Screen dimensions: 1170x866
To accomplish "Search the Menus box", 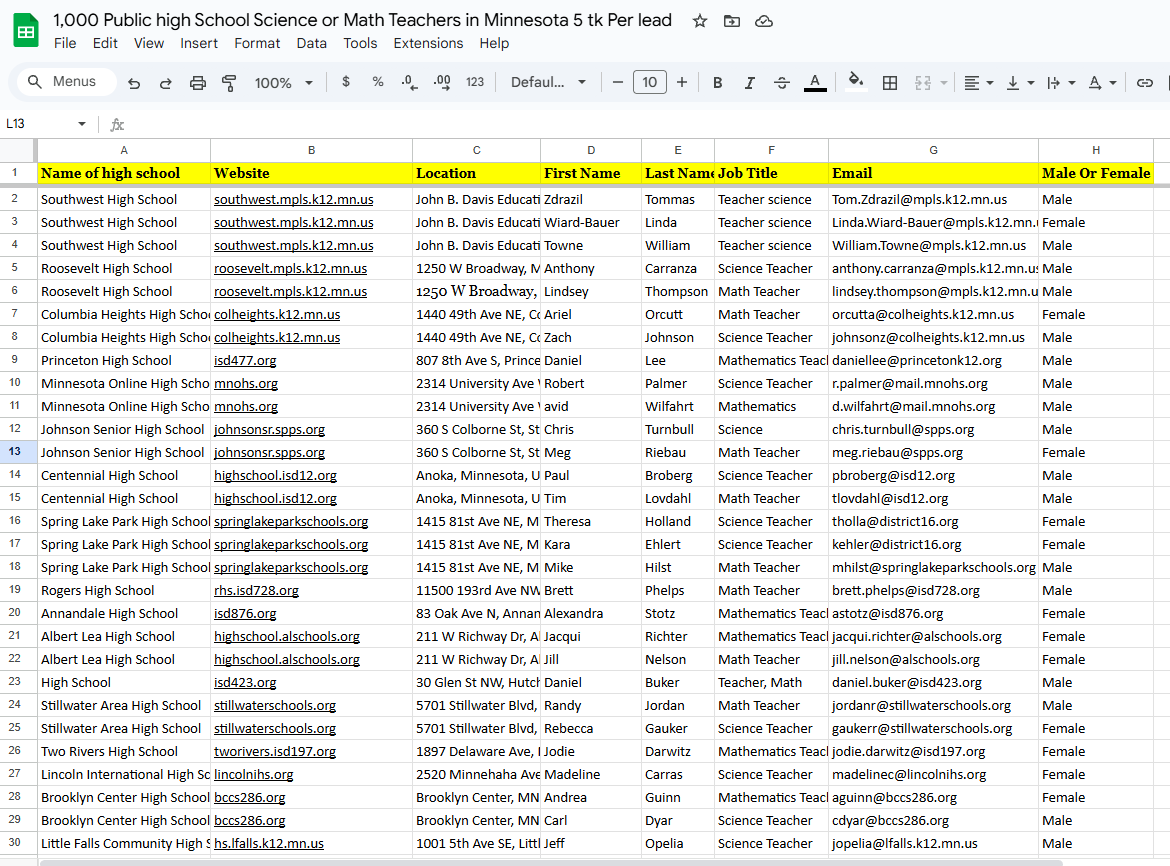I will click(x=66, y=81).
